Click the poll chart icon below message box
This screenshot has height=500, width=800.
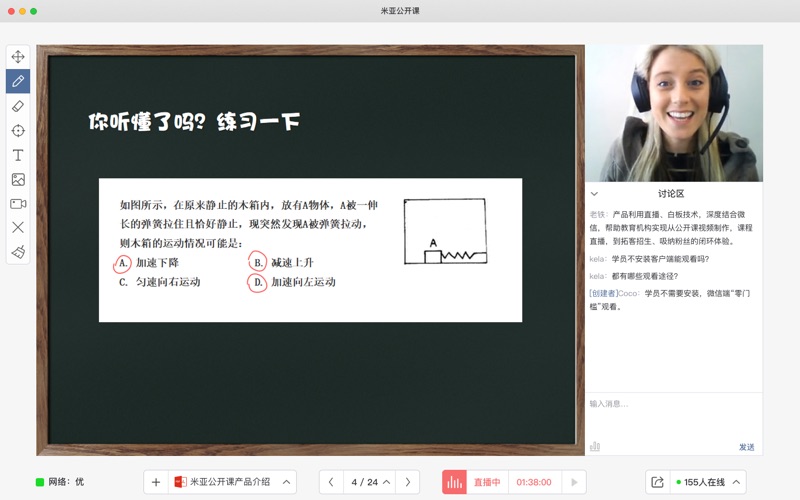click(595, 446)
